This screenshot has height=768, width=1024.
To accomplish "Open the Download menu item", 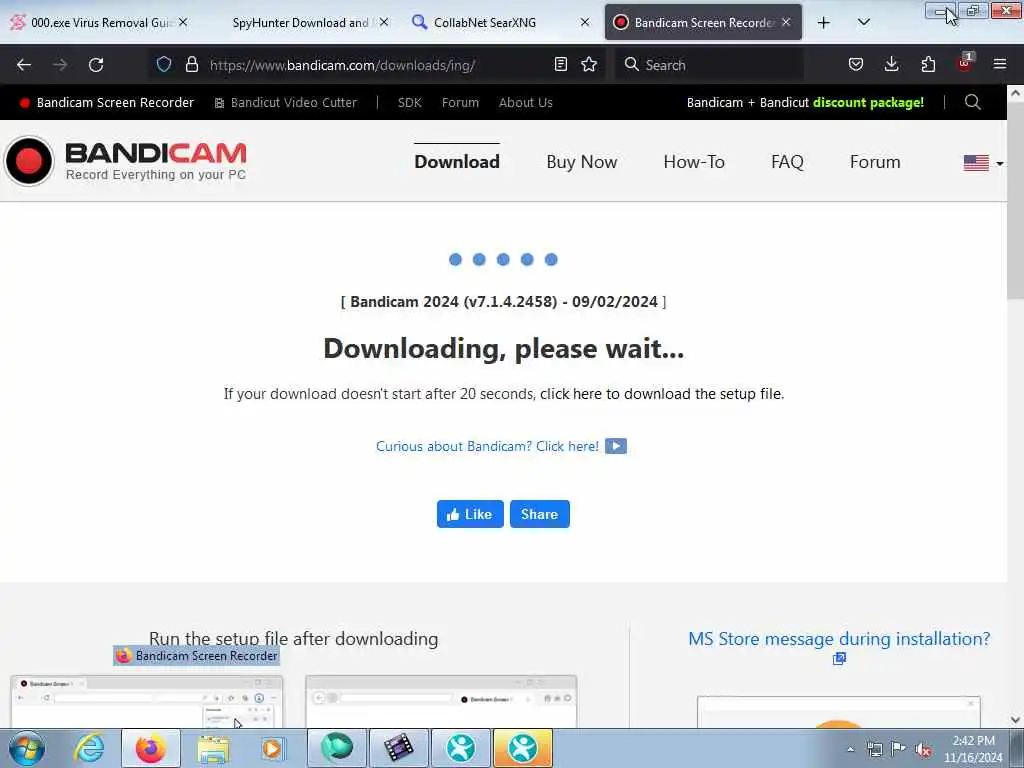I will pyautogui.click(x=457, y=162).
